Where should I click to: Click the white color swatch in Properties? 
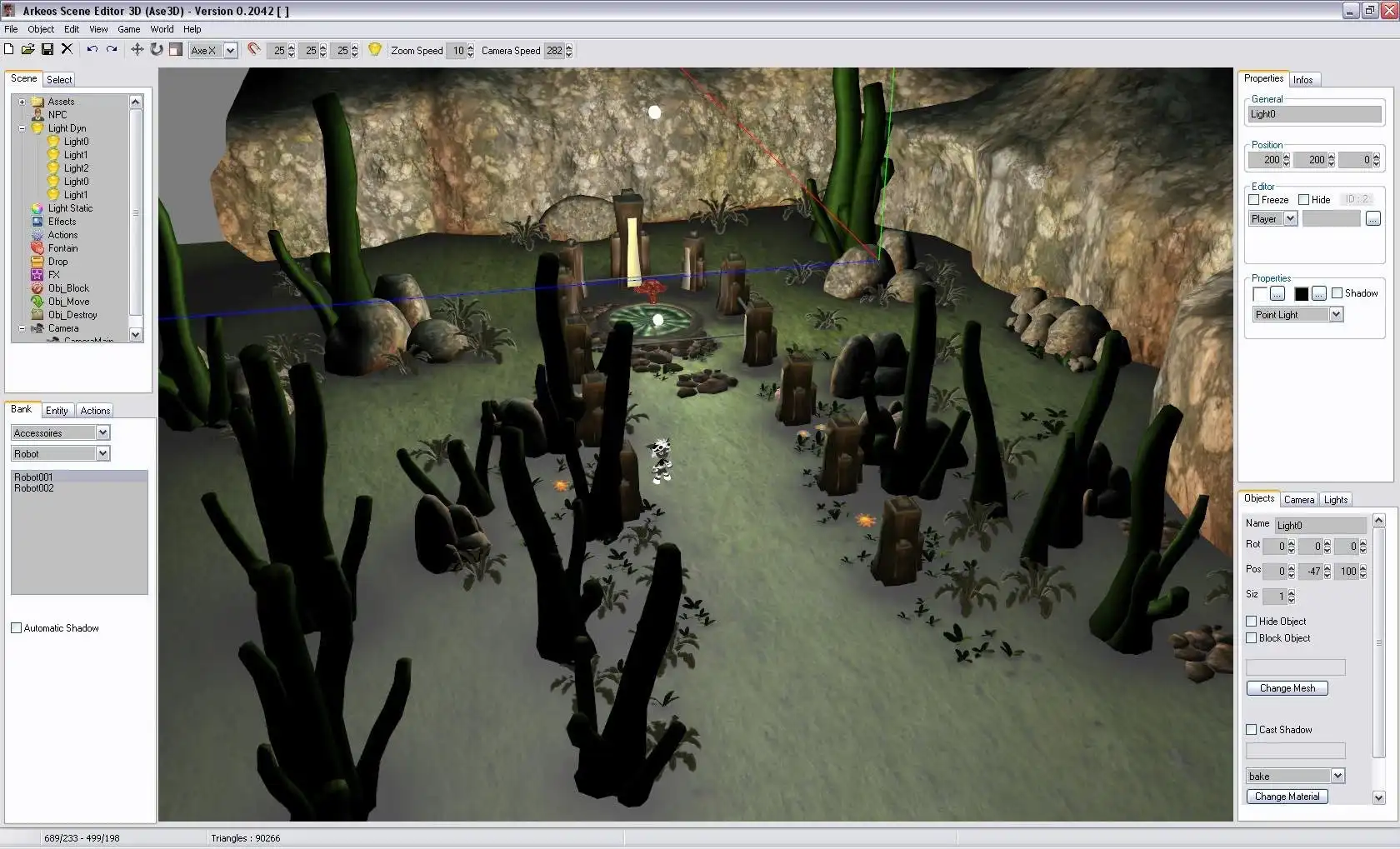coord(1259,294)
